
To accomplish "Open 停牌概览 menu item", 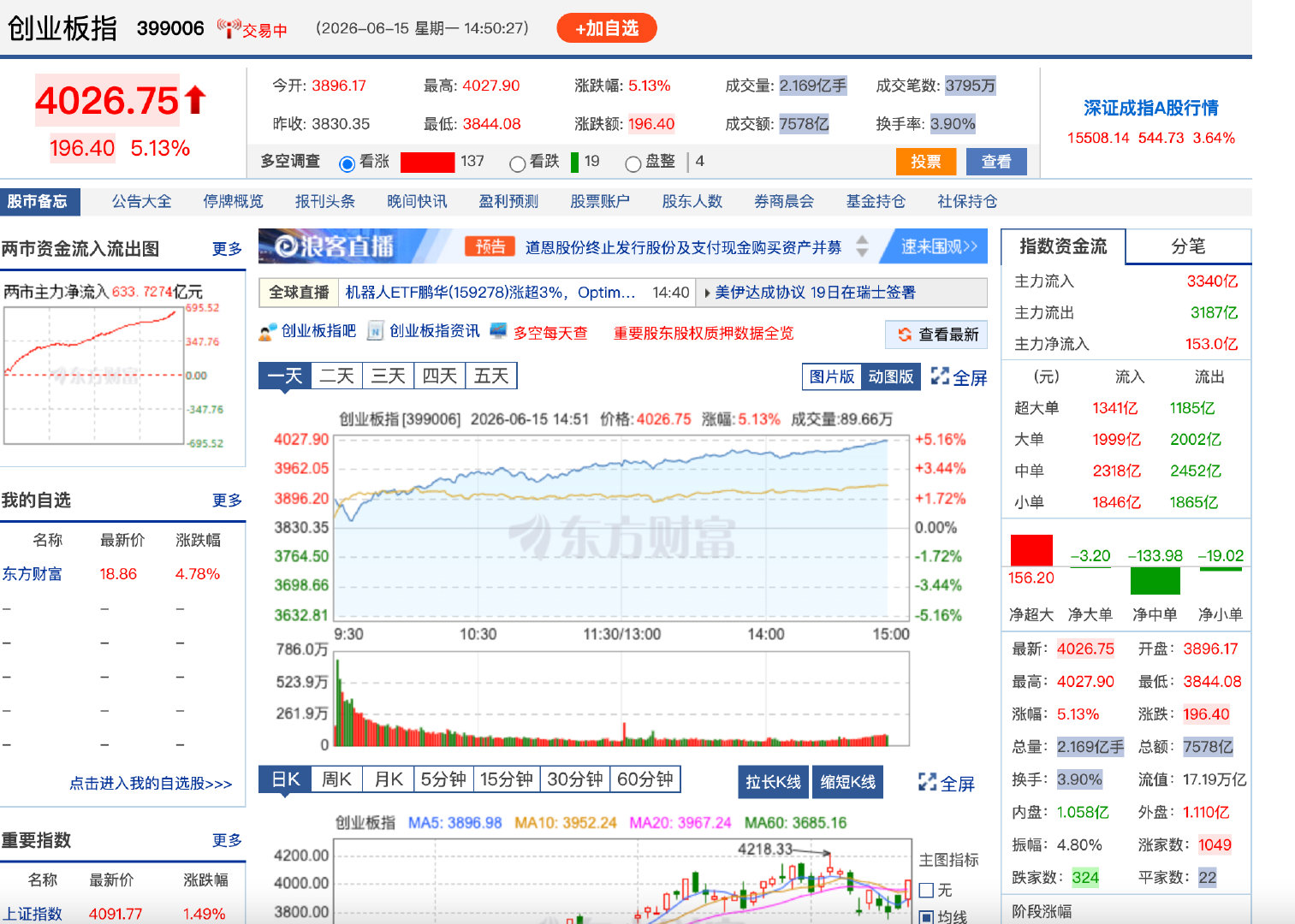I will pos(233,202).
